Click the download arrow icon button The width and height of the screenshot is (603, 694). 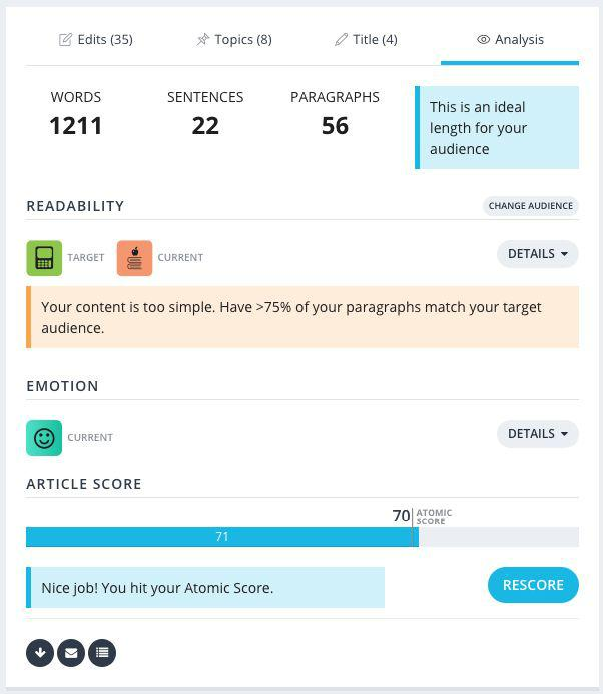40,653
